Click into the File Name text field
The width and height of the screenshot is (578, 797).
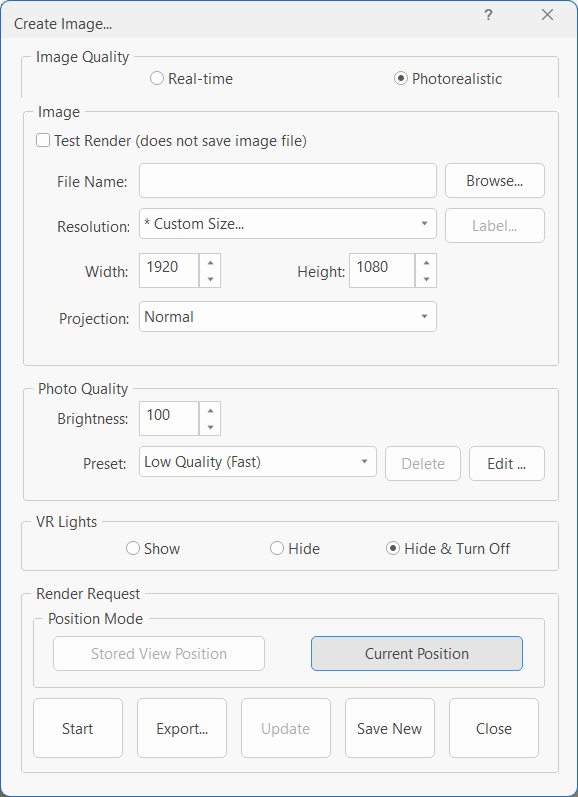pos(288,180)
